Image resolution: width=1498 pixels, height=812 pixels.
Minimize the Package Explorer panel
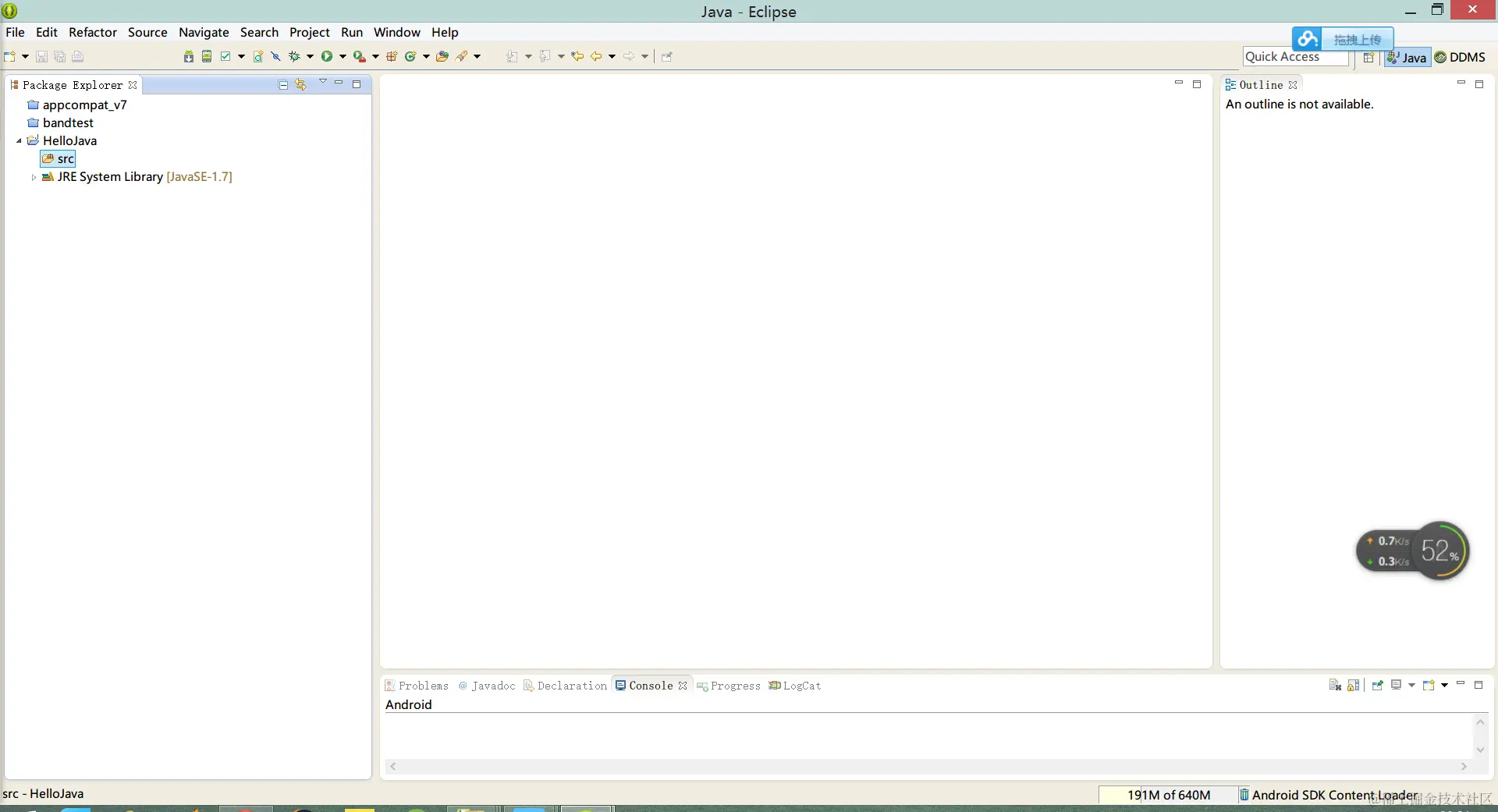click(339, 83)
